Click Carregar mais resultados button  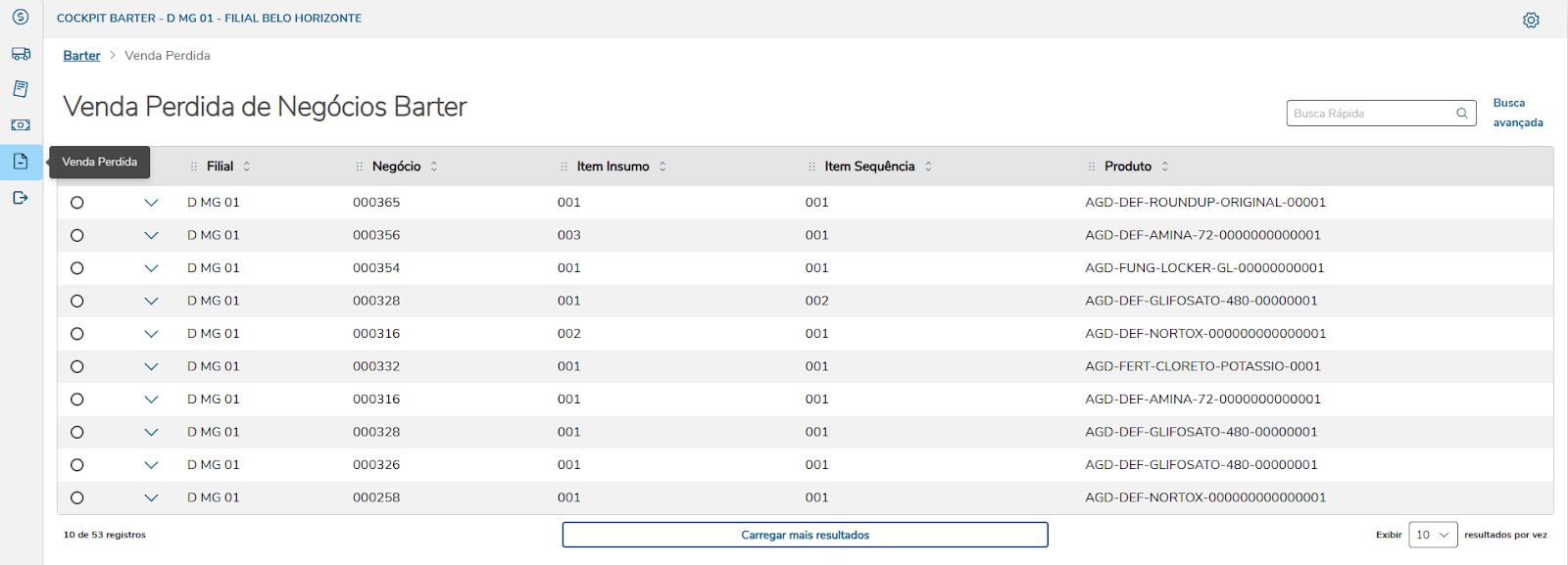pyautogui.click(x=805, y=535)
